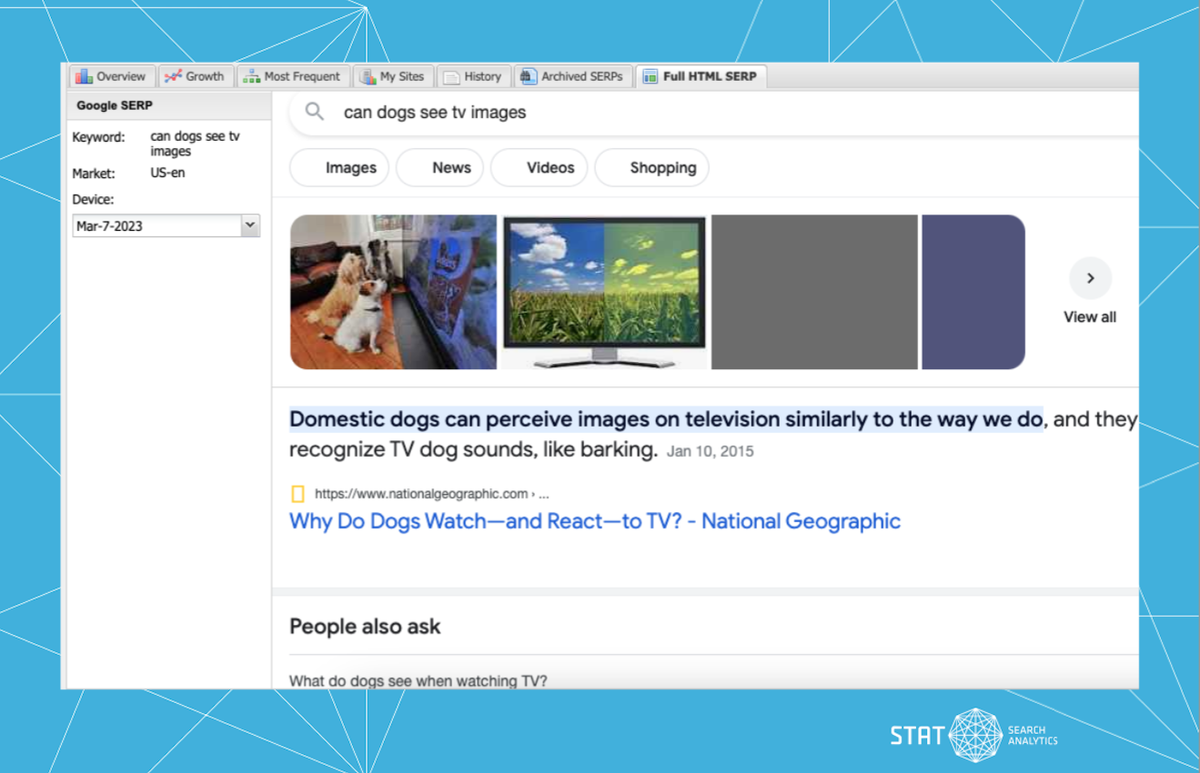Expand the question 'What do dogs see when watching TV?'
The height and width of the screenshot is (773, 1200).
click(x=419, y=680)
